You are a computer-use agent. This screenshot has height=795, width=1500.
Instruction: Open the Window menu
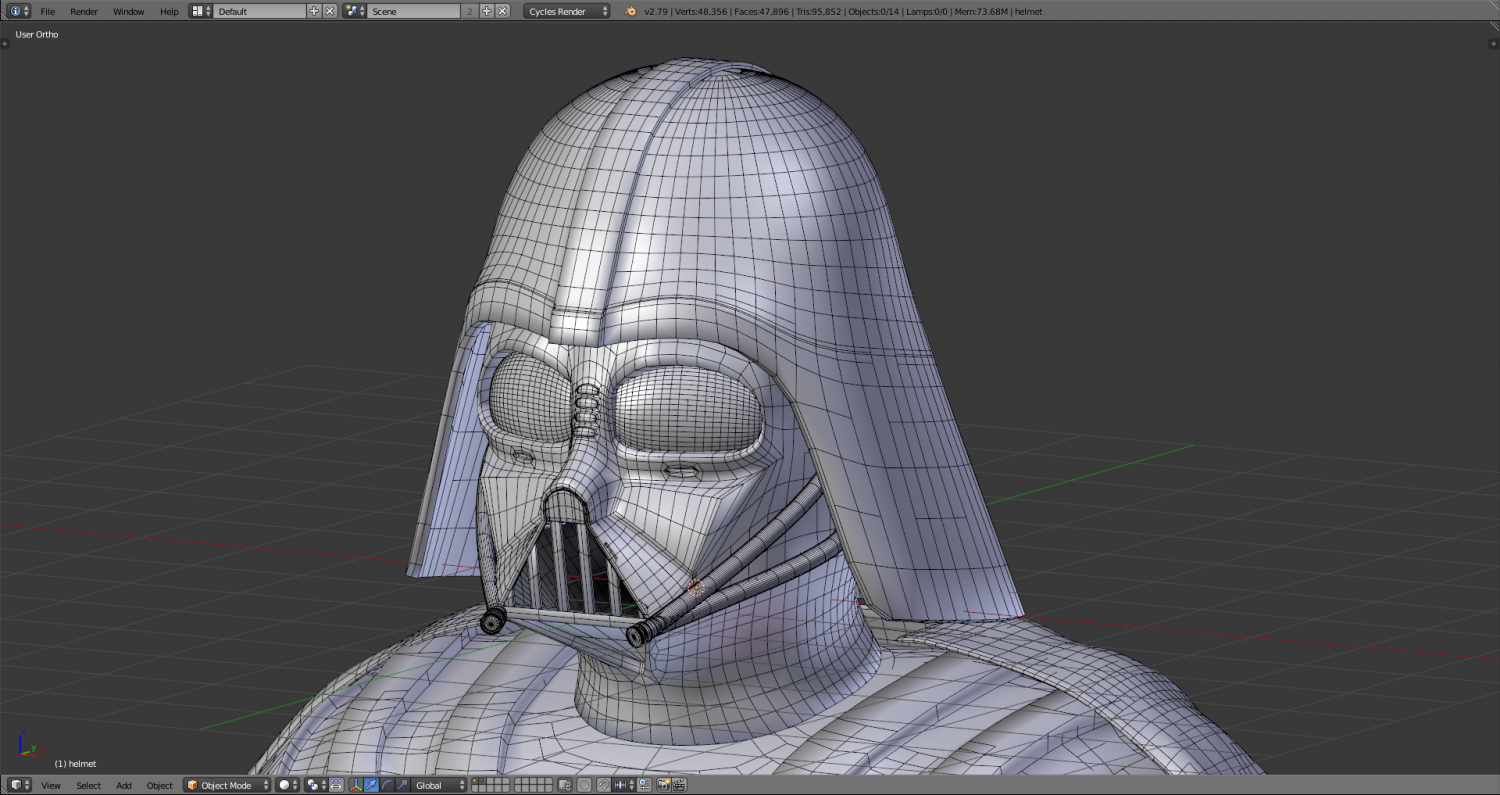tap(128, 11)
